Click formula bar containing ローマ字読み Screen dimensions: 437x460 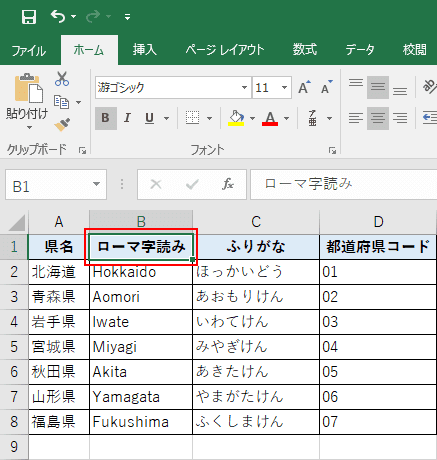point(344,184)
